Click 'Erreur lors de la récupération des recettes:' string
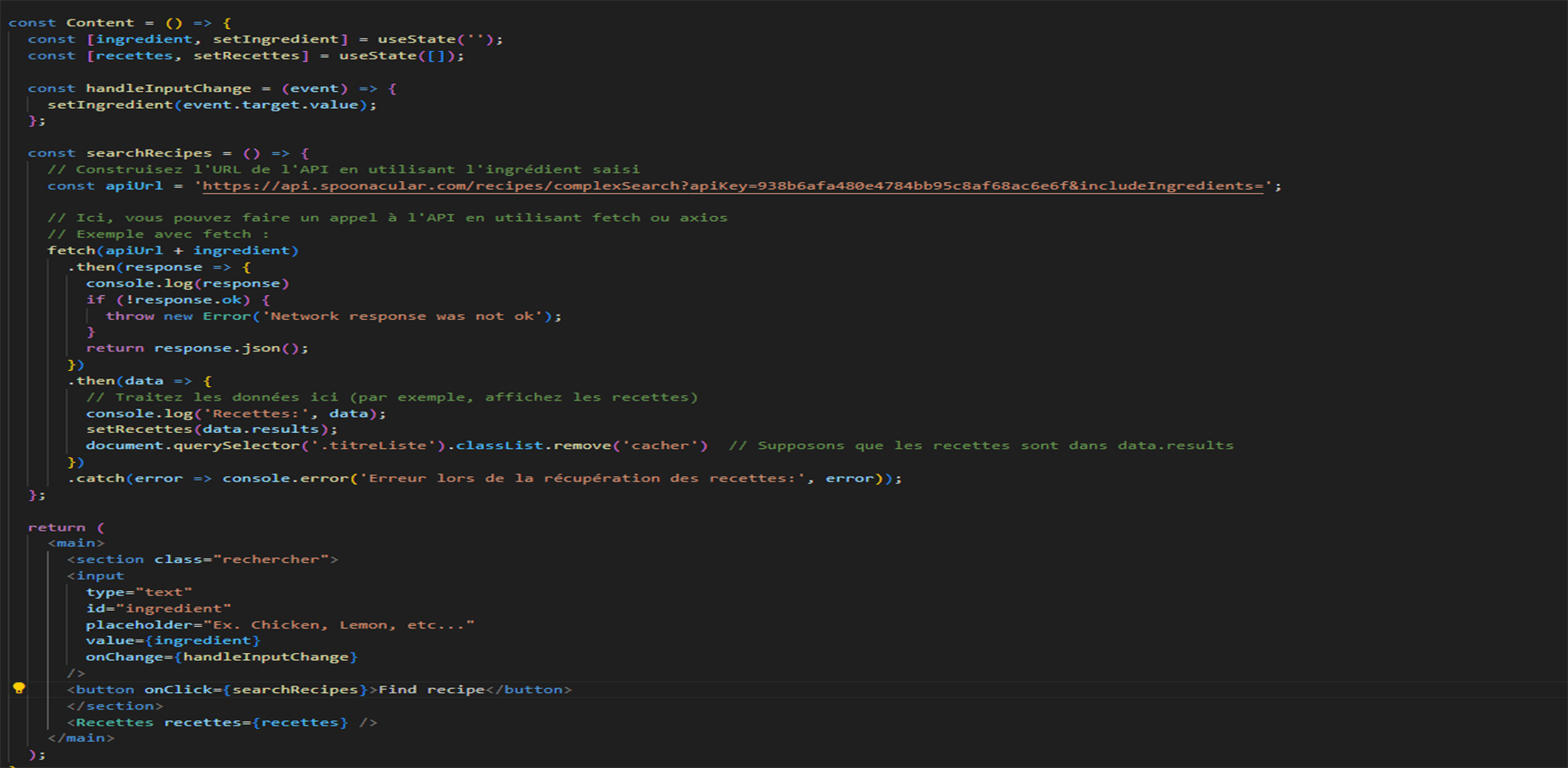 pyautogui.click(x=582, y=479)
